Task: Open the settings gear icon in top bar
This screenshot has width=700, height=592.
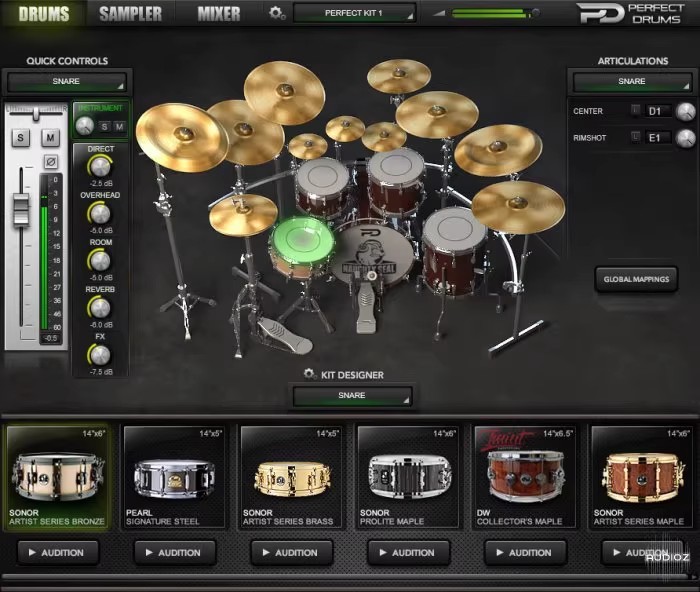Action: pos(277,13)
